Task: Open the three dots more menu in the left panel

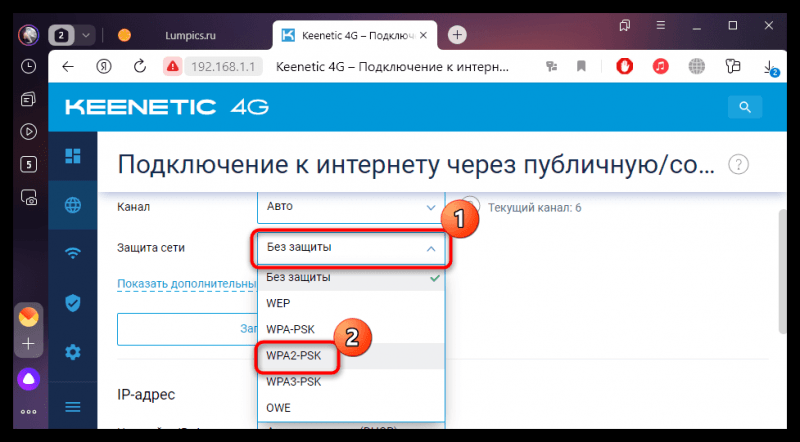Action: [29, 412]
